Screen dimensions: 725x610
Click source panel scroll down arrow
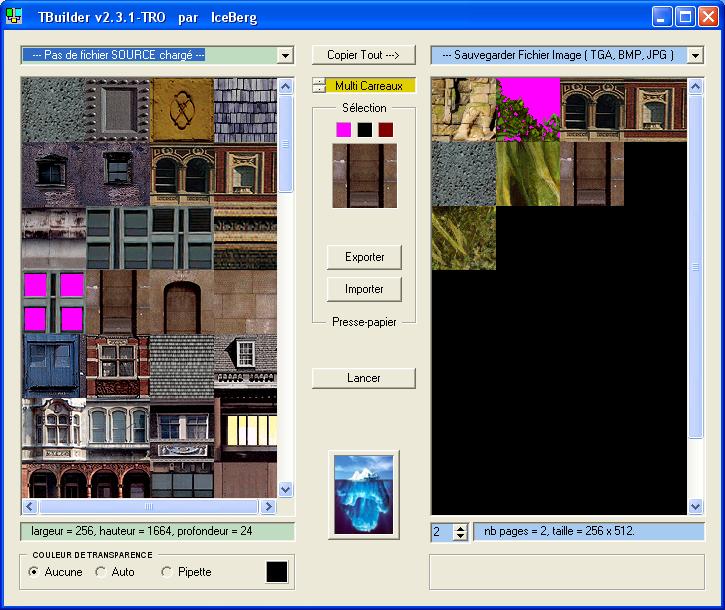coord(285,489)
